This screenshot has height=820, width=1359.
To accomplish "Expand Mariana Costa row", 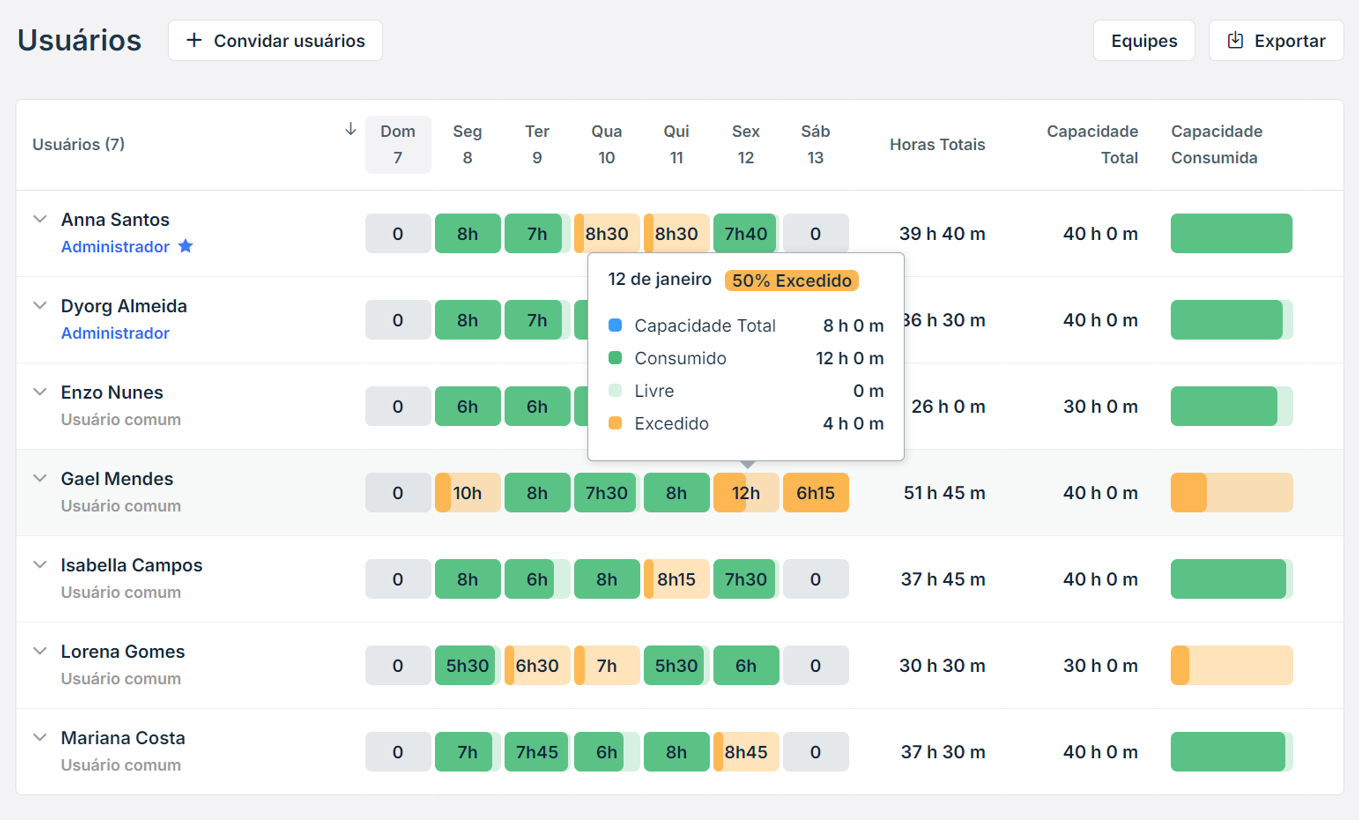I will 40,737.
